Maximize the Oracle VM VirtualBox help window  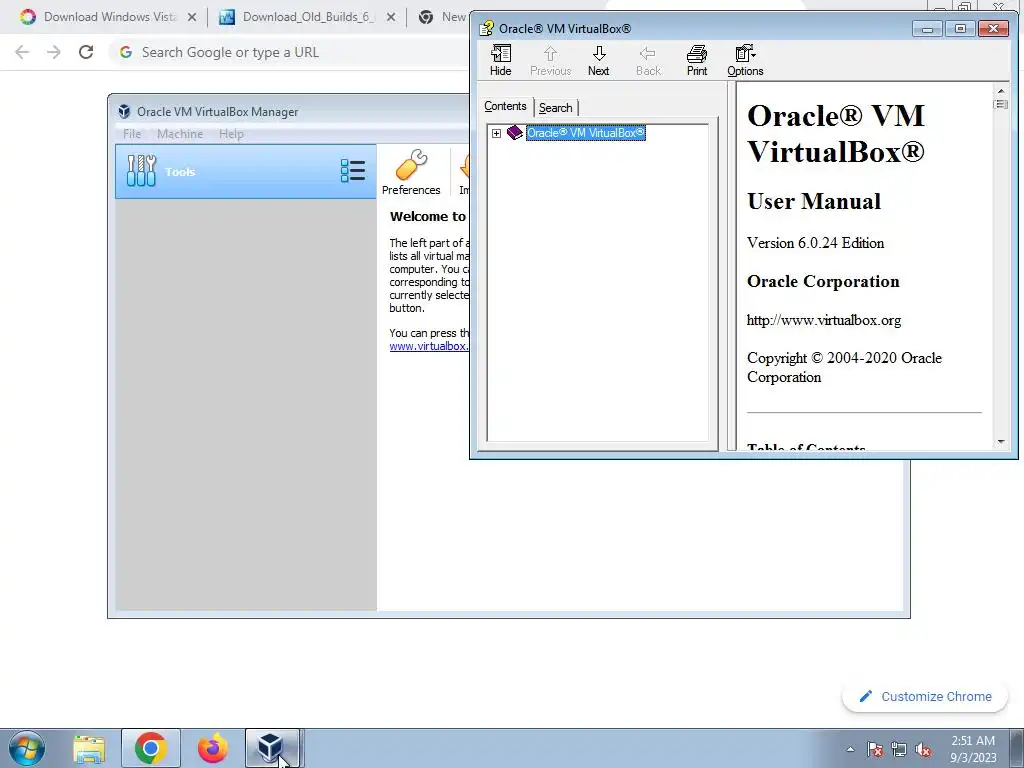click(x=960, y=28)
